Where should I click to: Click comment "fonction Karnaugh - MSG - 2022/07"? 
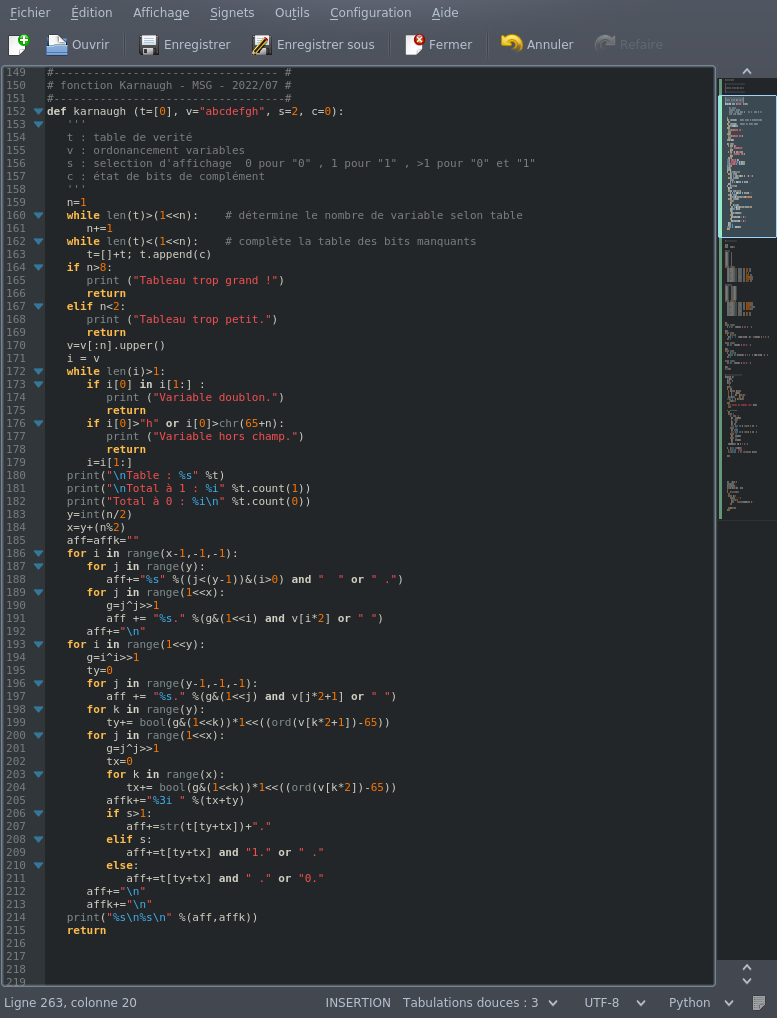169,85
